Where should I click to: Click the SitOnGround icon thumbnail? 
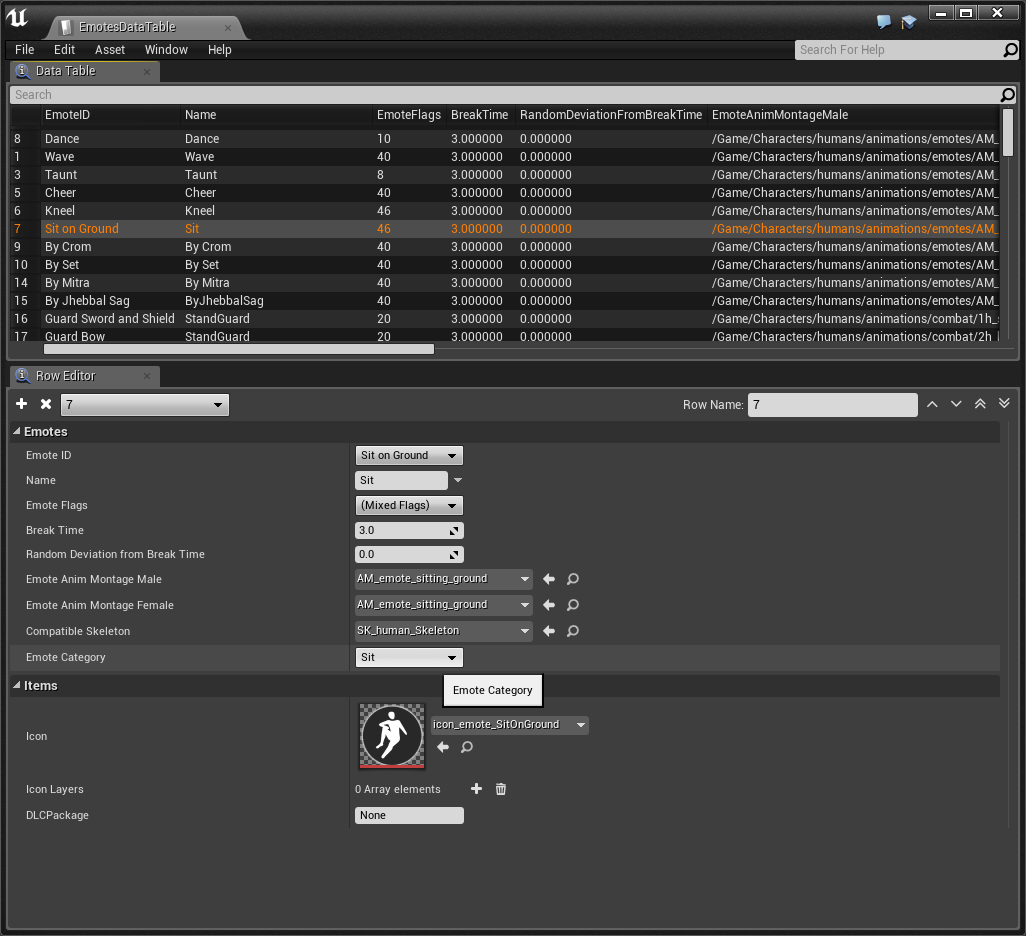click(x=392, y=736)
